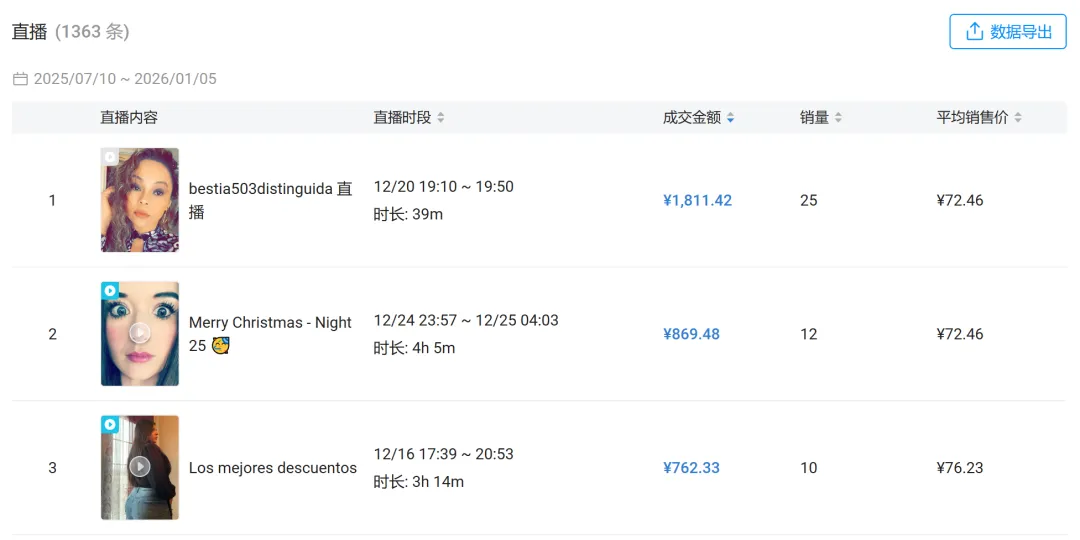Open the Los mejores descuentos title
1080x540 pixels.
click(x=272, y=468)
